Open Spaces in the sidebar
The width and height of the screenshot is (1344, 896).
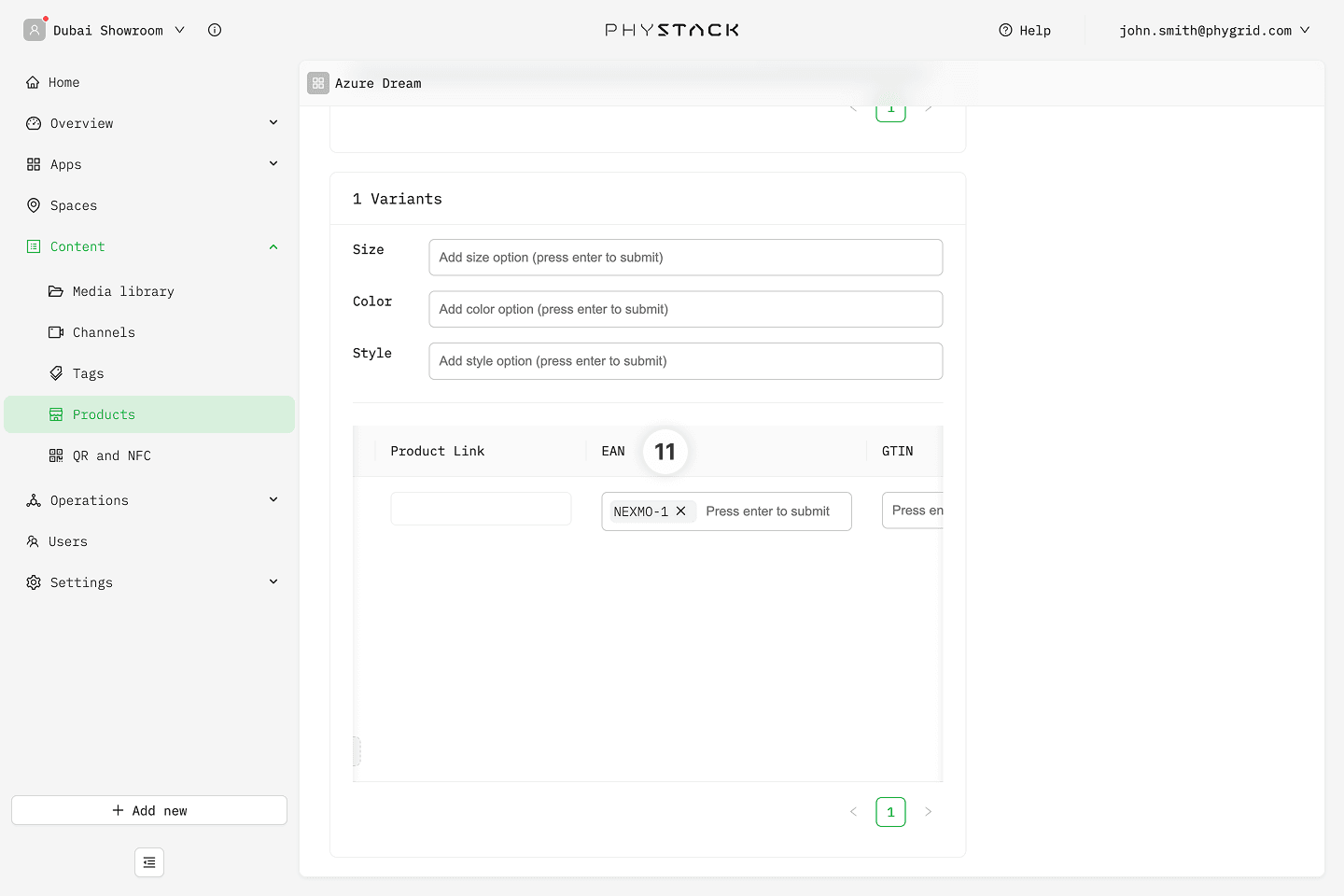point(149,205)
